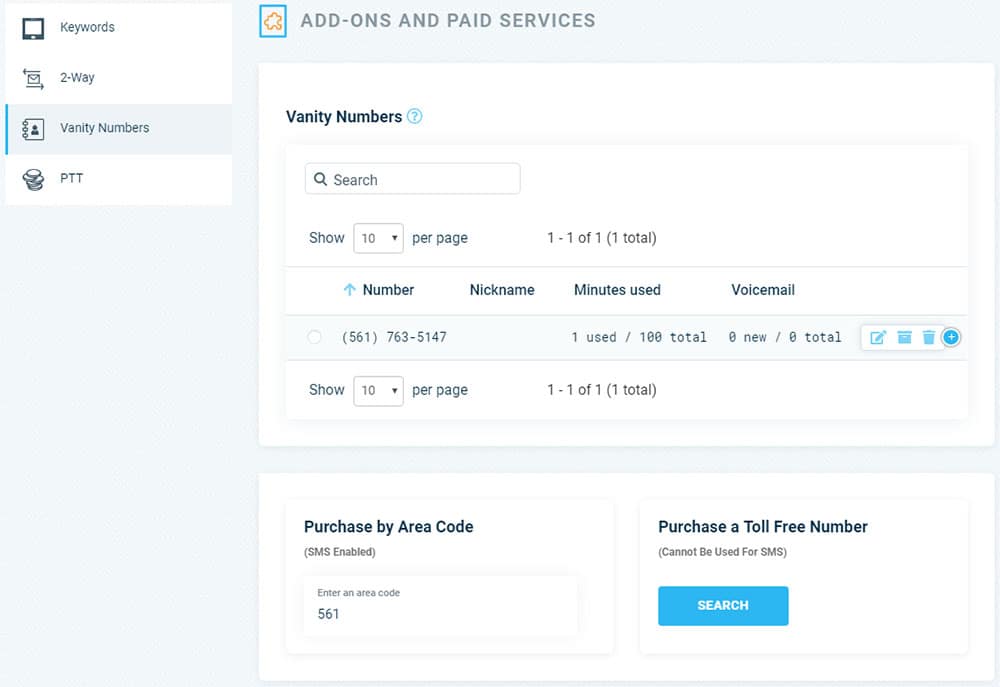The width and height of the screenshot is (1000, 687).
Task: Open the bottom Show per page dropdown
Action: [x=378, y=390]
